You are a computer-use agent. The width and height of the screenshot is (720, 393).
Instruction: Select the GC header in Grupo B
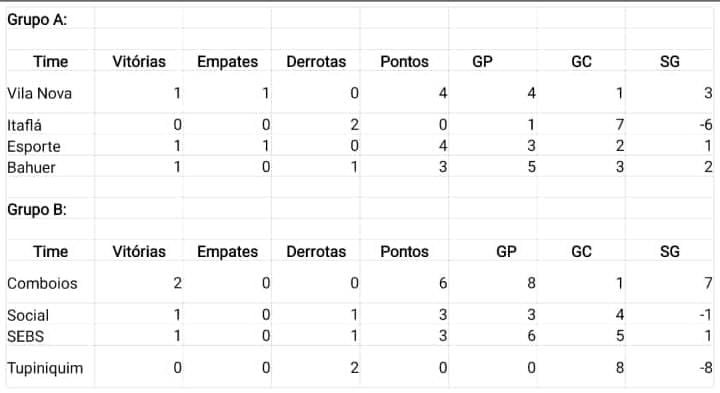coord(581,252)
